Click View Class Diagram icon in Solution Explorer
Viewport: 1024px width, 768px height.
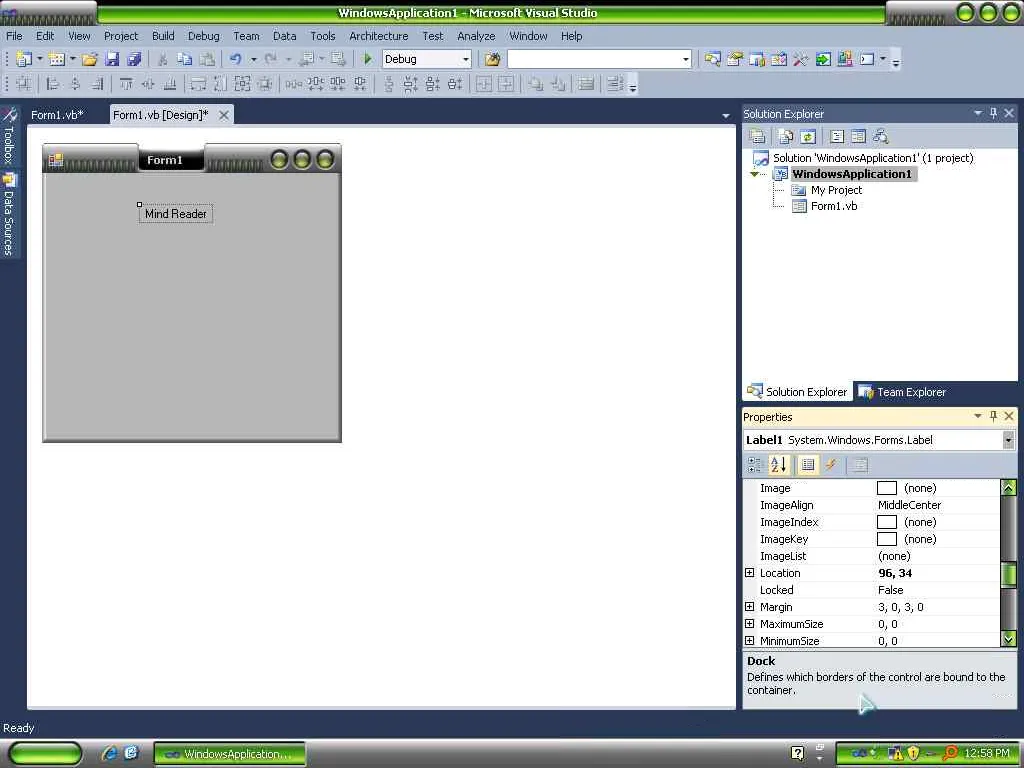click(x=881, y=136)
